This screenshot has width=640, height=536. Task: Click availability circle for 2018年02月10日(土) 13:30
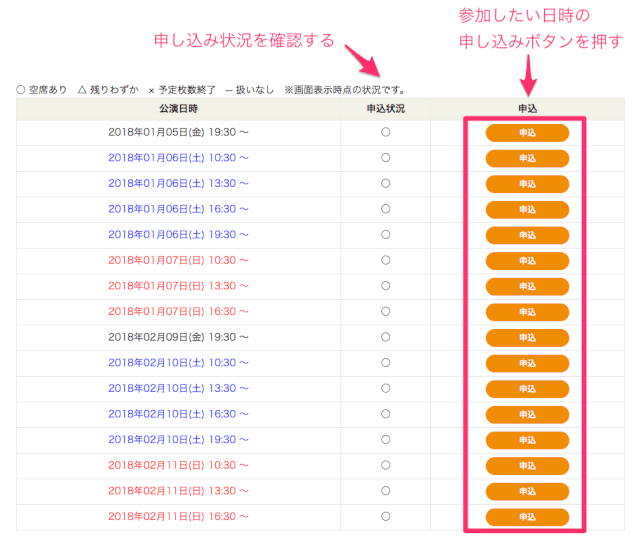tap(385, 388)
